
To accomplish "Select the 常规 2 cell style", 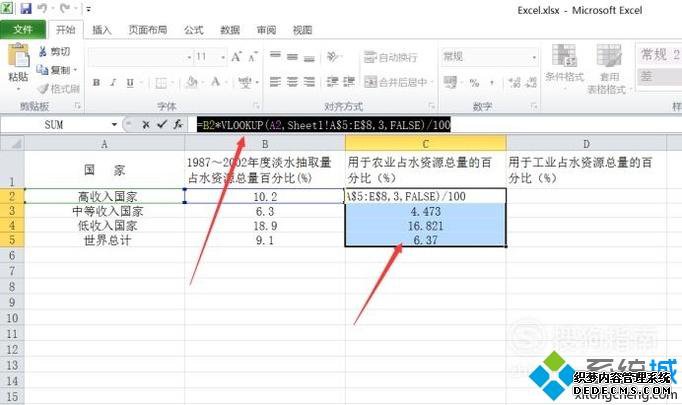I will click(x=659, y=55).
